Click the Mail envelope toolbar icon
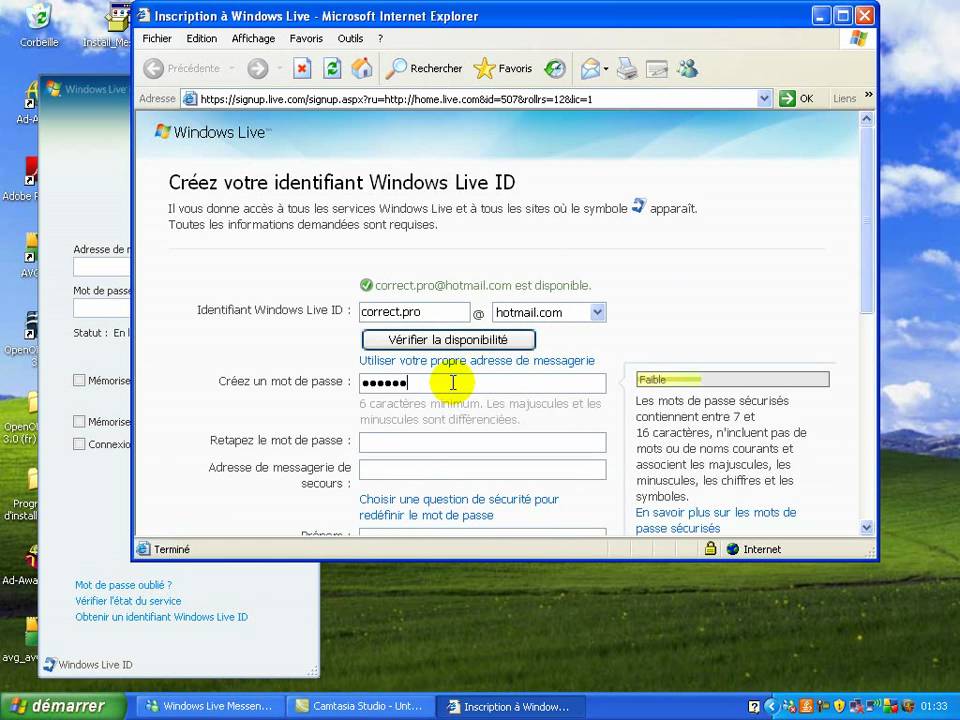This screenshot has height=720, width=960. click(x=590, y=69)
